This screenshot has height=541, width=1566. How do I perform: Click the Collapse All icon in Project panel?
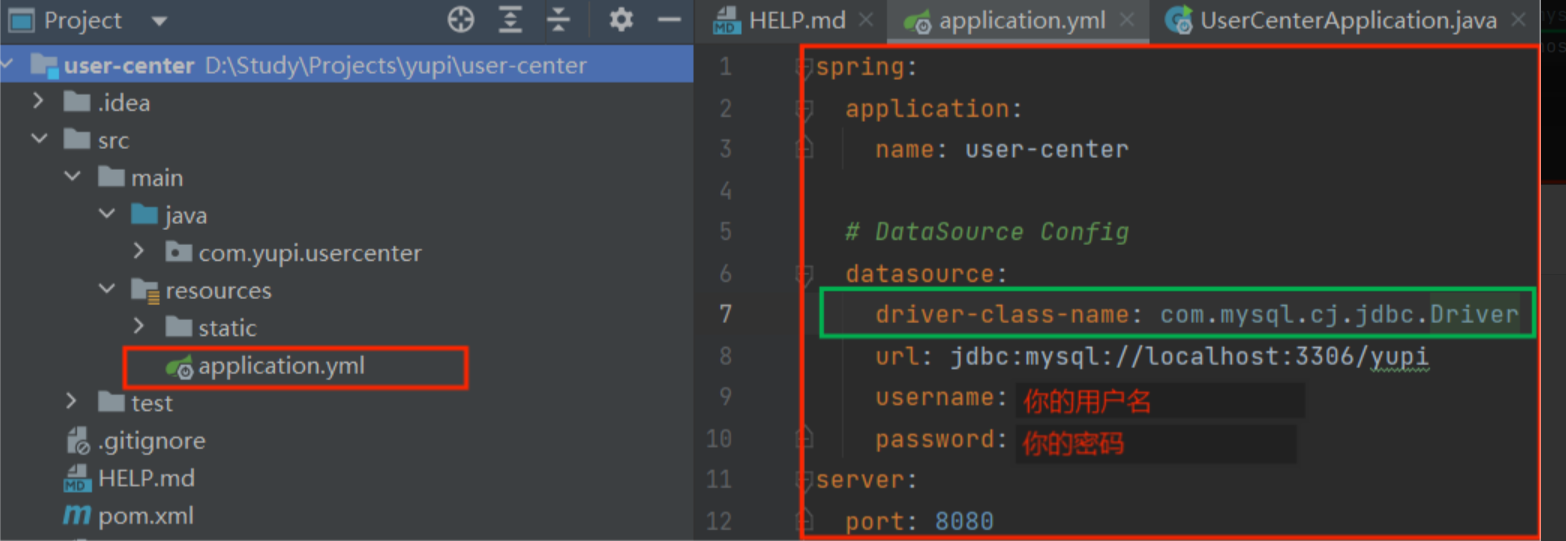(x=559, y=20)
